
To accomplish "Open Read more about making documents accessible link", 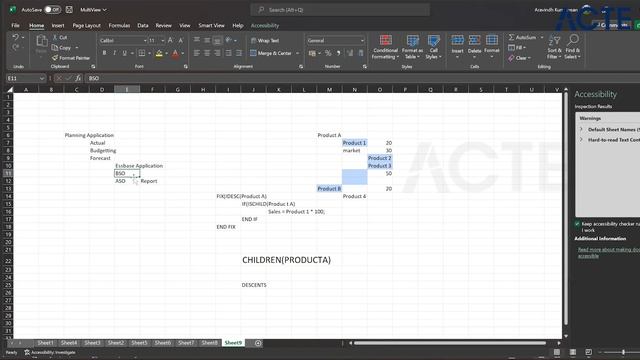I will (x=608, y=253).
